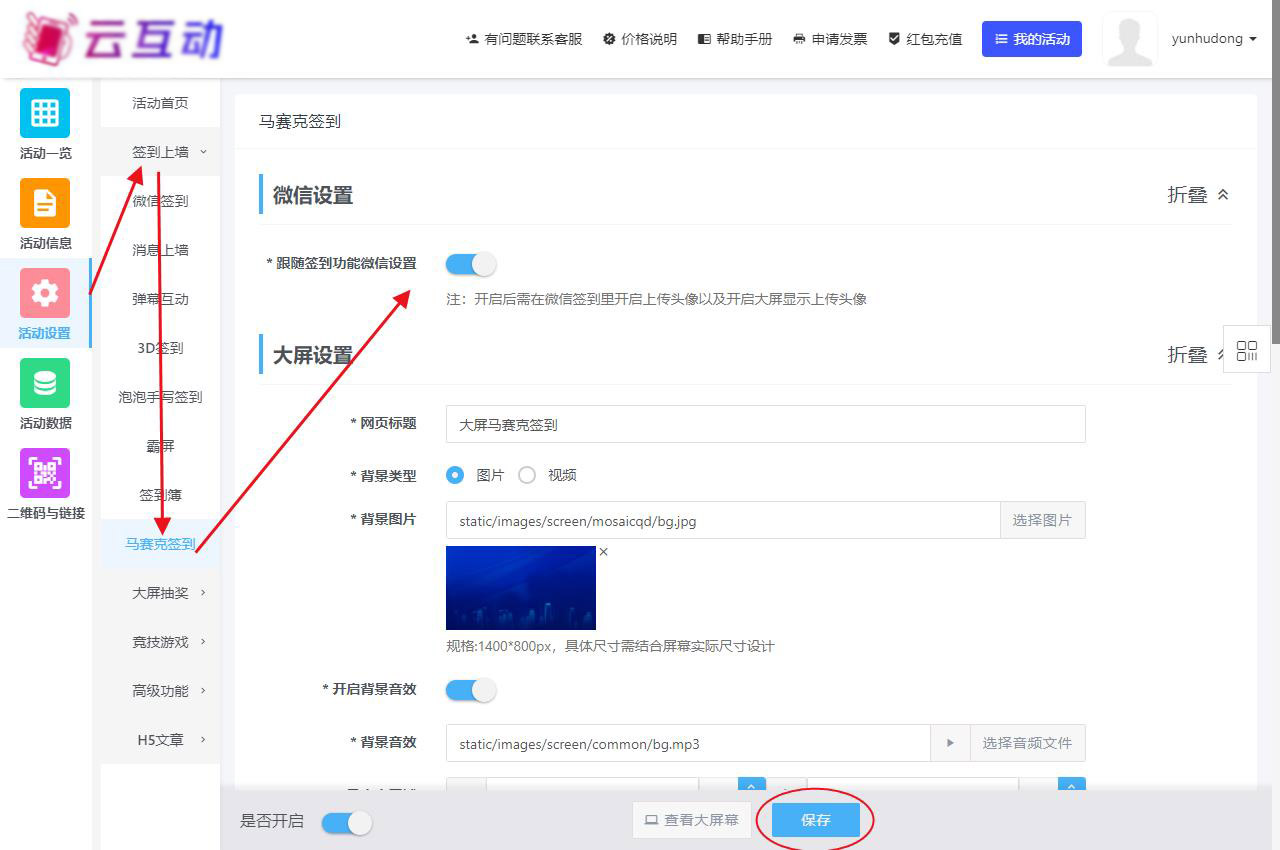Click the floating QR code icon at right
1280x850 pixels.
click(x=1246, y=350)
